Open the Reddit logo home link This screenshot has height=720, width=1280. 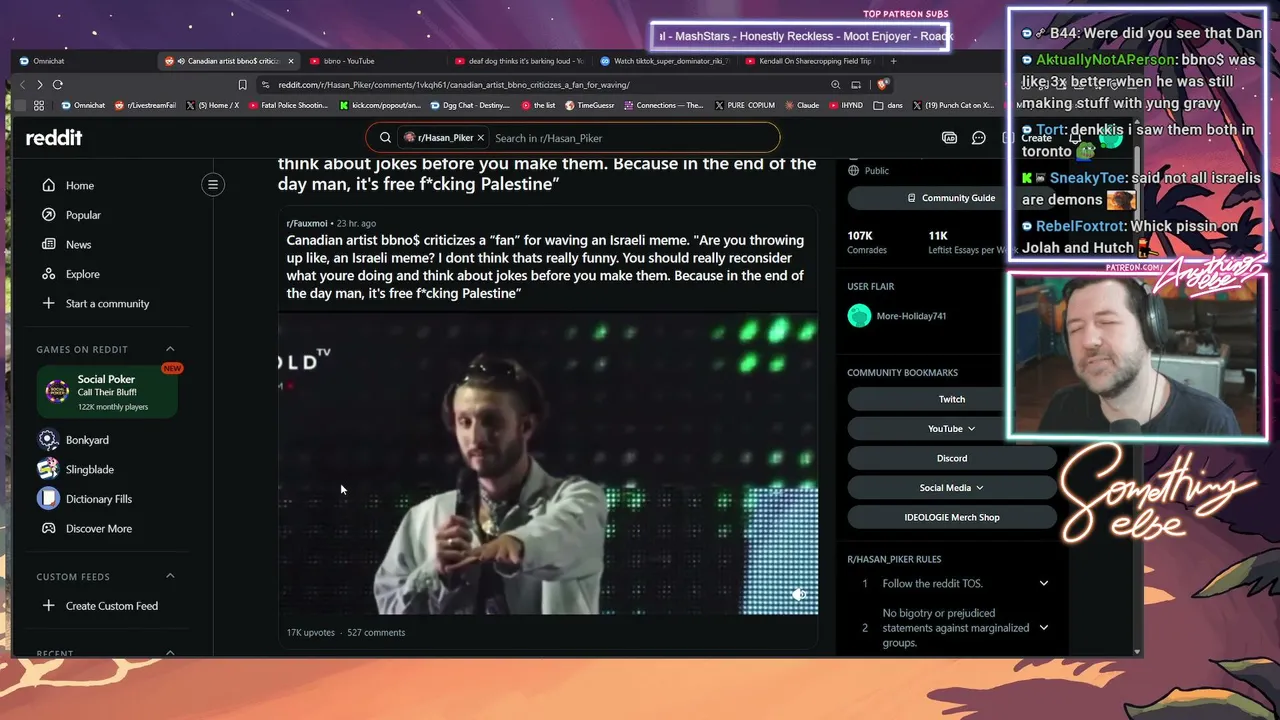pos(54,138)
